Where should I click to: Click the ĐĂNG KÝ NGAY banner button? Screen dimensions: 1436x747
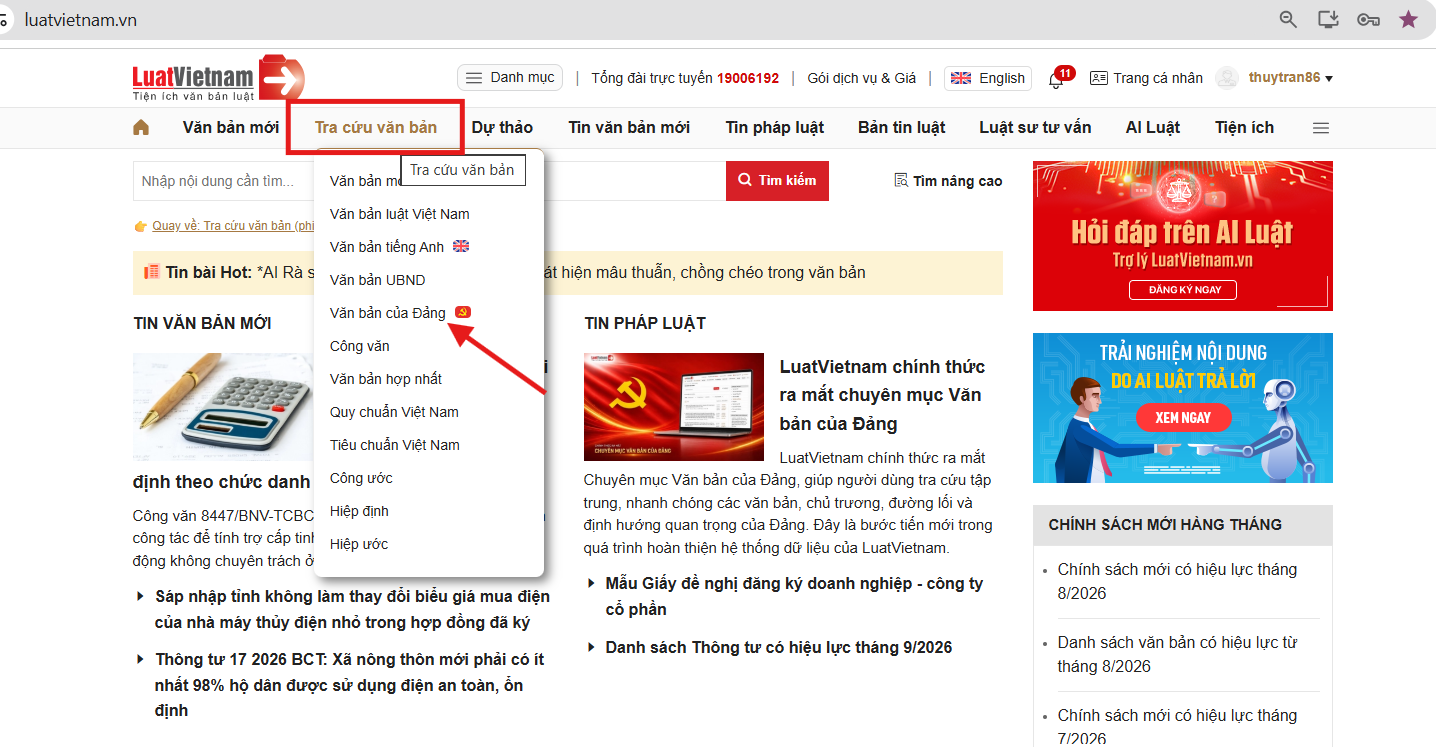tap(1183, 290)
